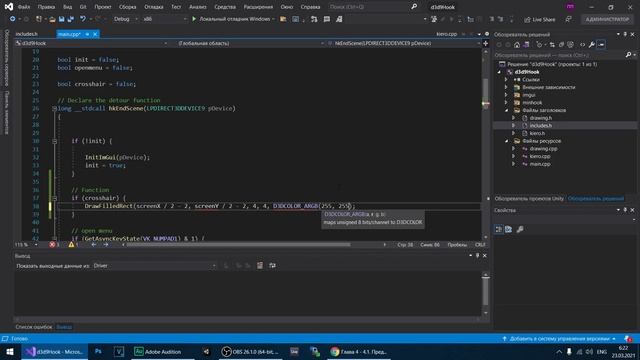640x360 pixels.
Task: Click the АДМИНИСТРАТОР badge button
Action: (607, 20)
